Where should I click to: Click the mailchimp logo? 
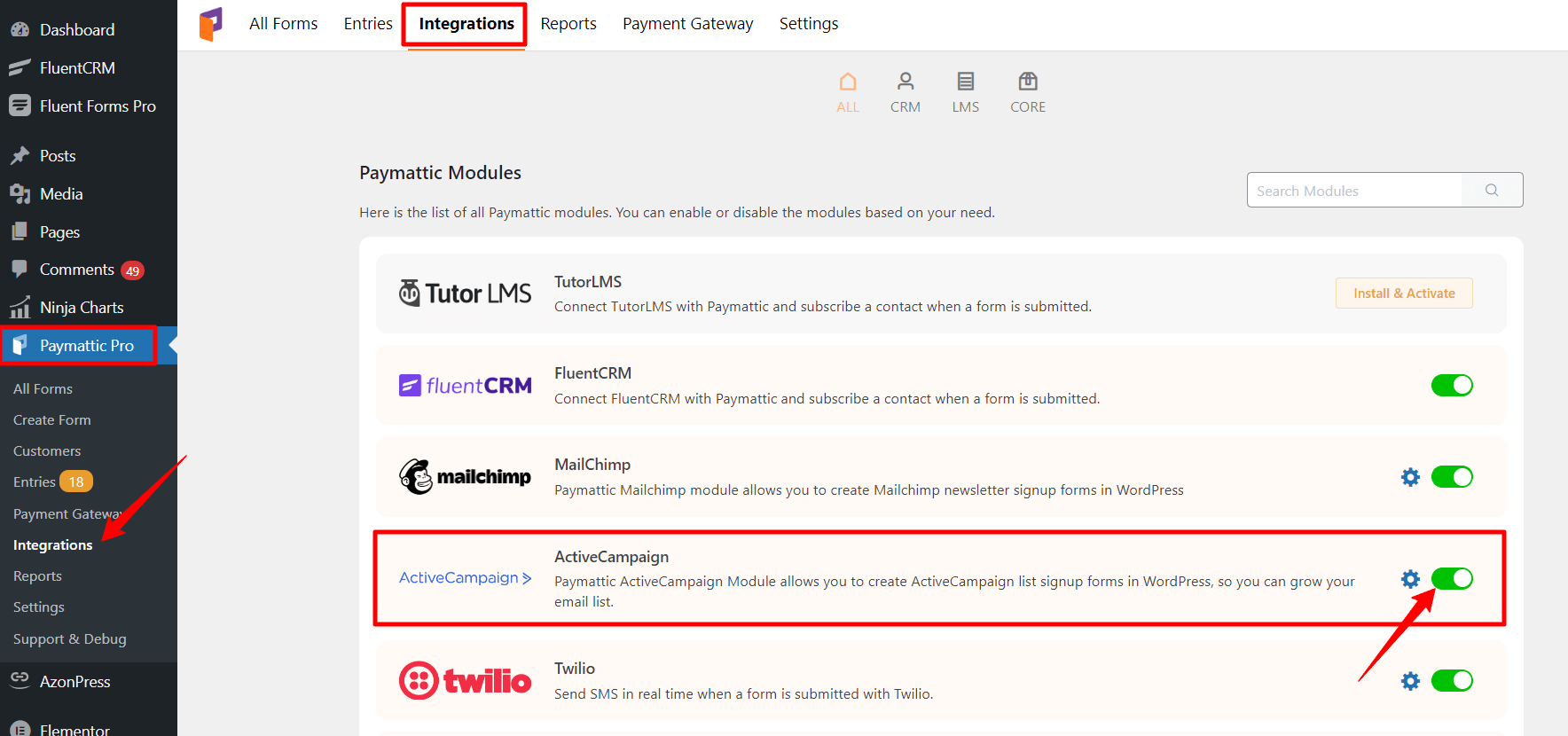point(465,477)
